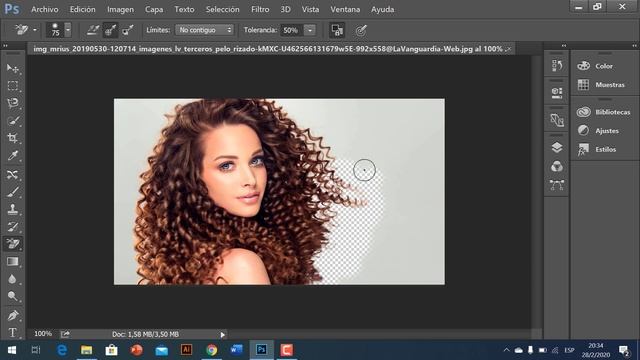Select the Horizontal Type tool
640x360 pixels.
(13, 333)
